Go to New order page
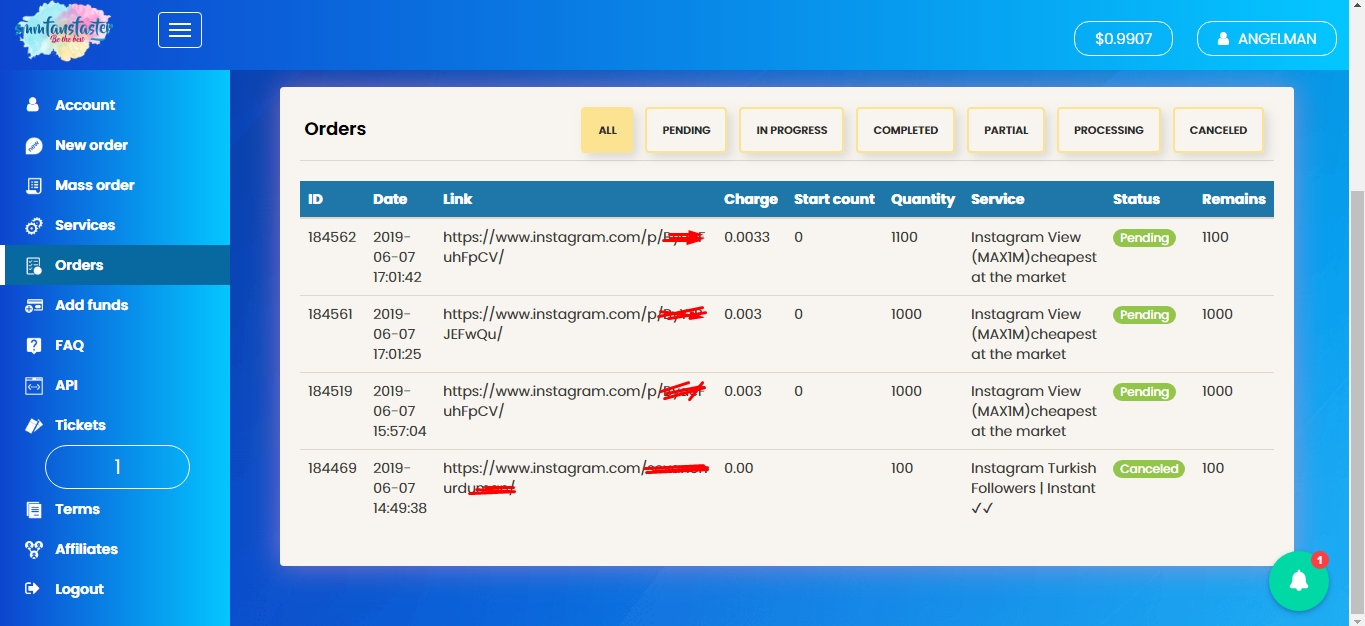The image size is (1365, 626). coord(91,145)
